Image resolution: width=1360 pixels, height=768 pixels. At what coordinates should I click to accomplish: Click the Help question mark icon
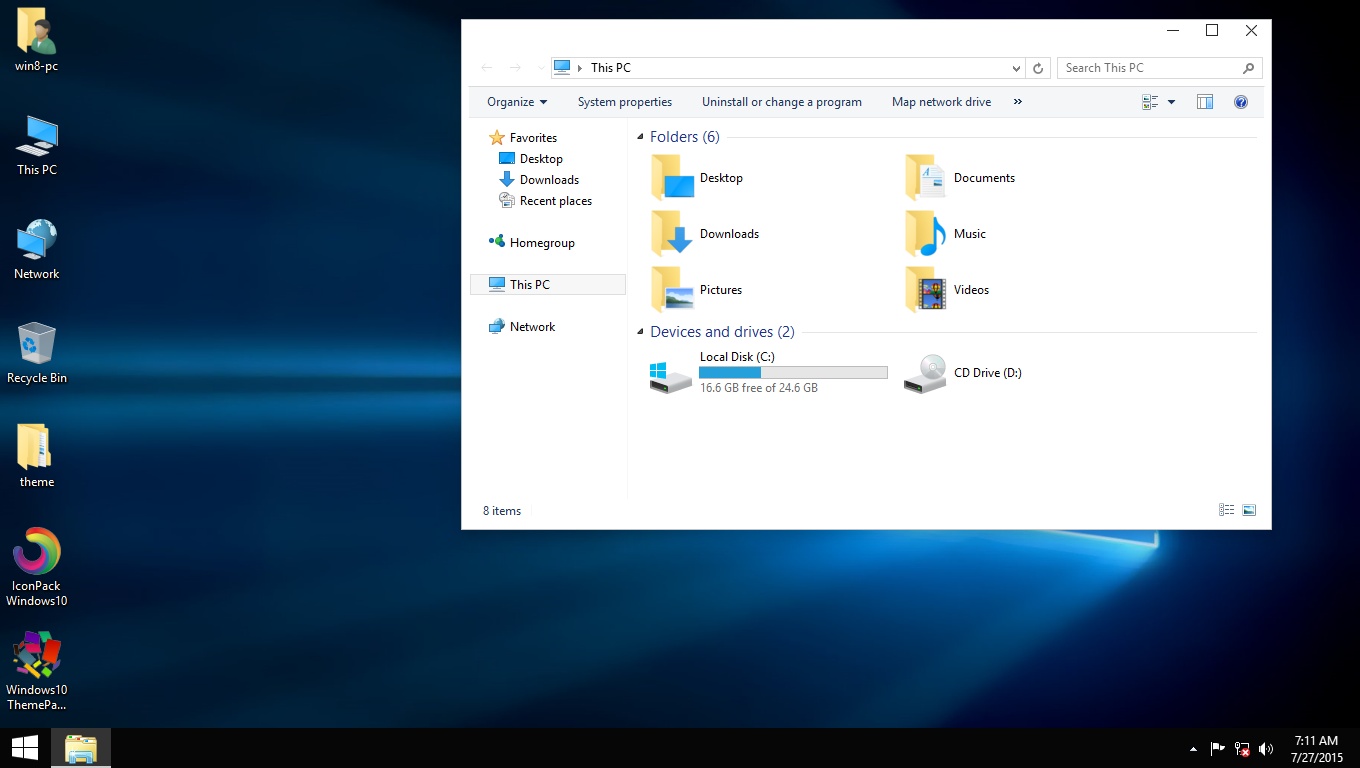tap(1241, 101)
